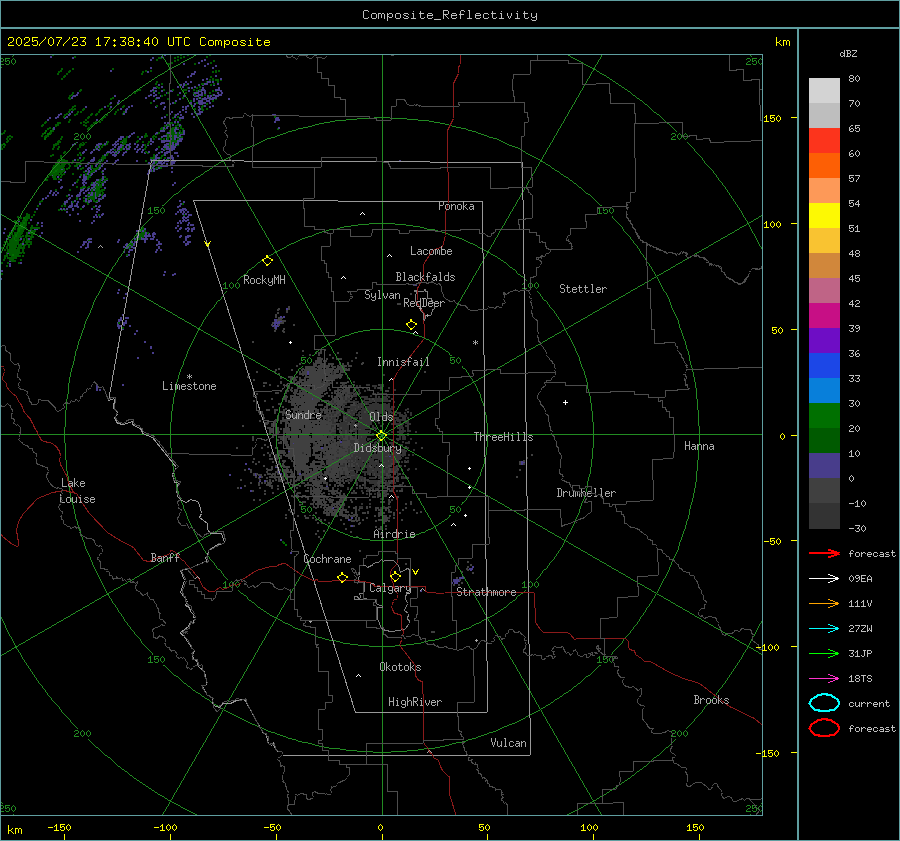This screenshot has width=900, height=841.
Task: Click the Sylvan map label
Action: 382,295
